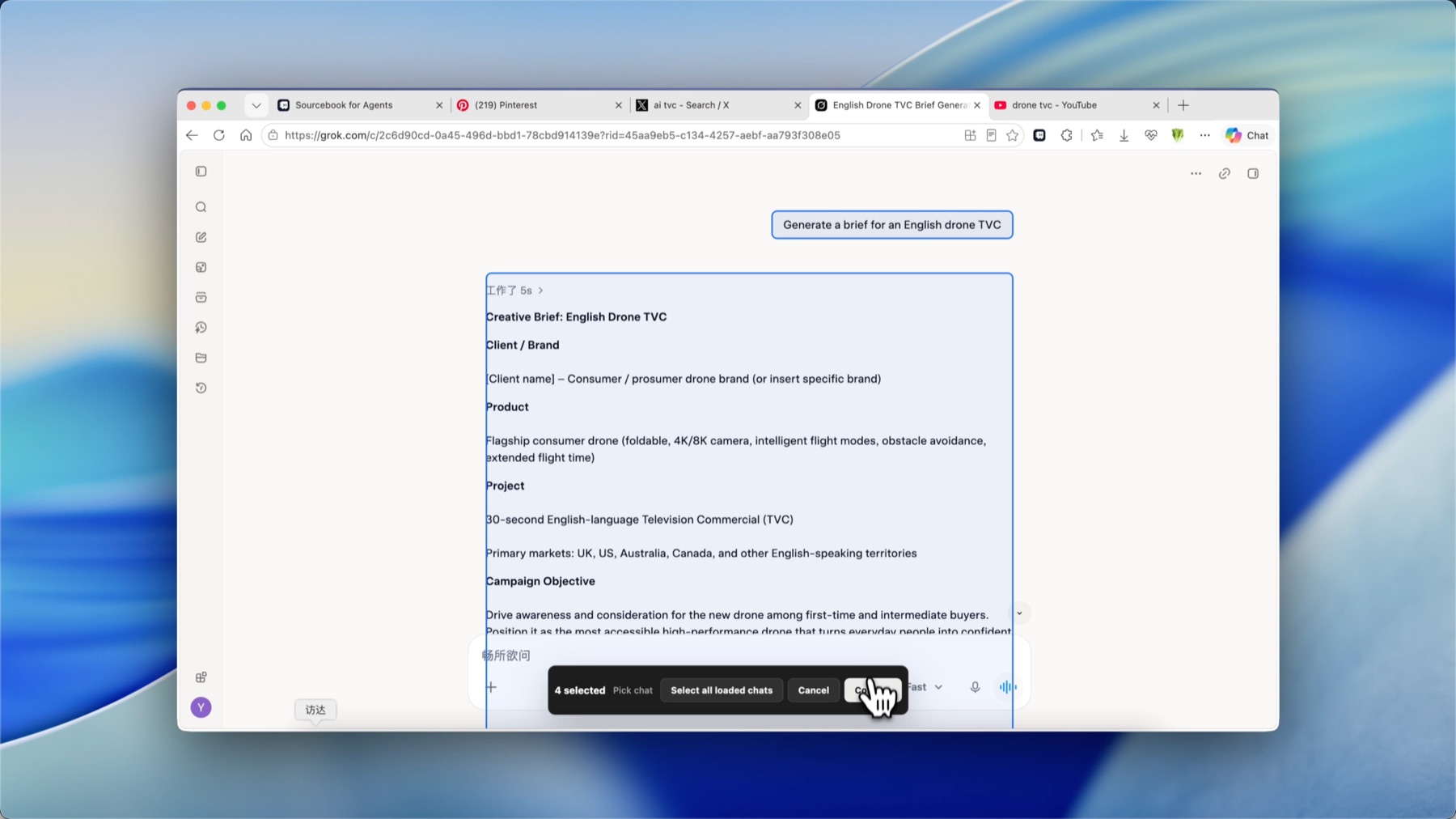Viewport: 1456px width, 819px height.
Task: Click the Pick chat option
Action: tap(633, 690)
